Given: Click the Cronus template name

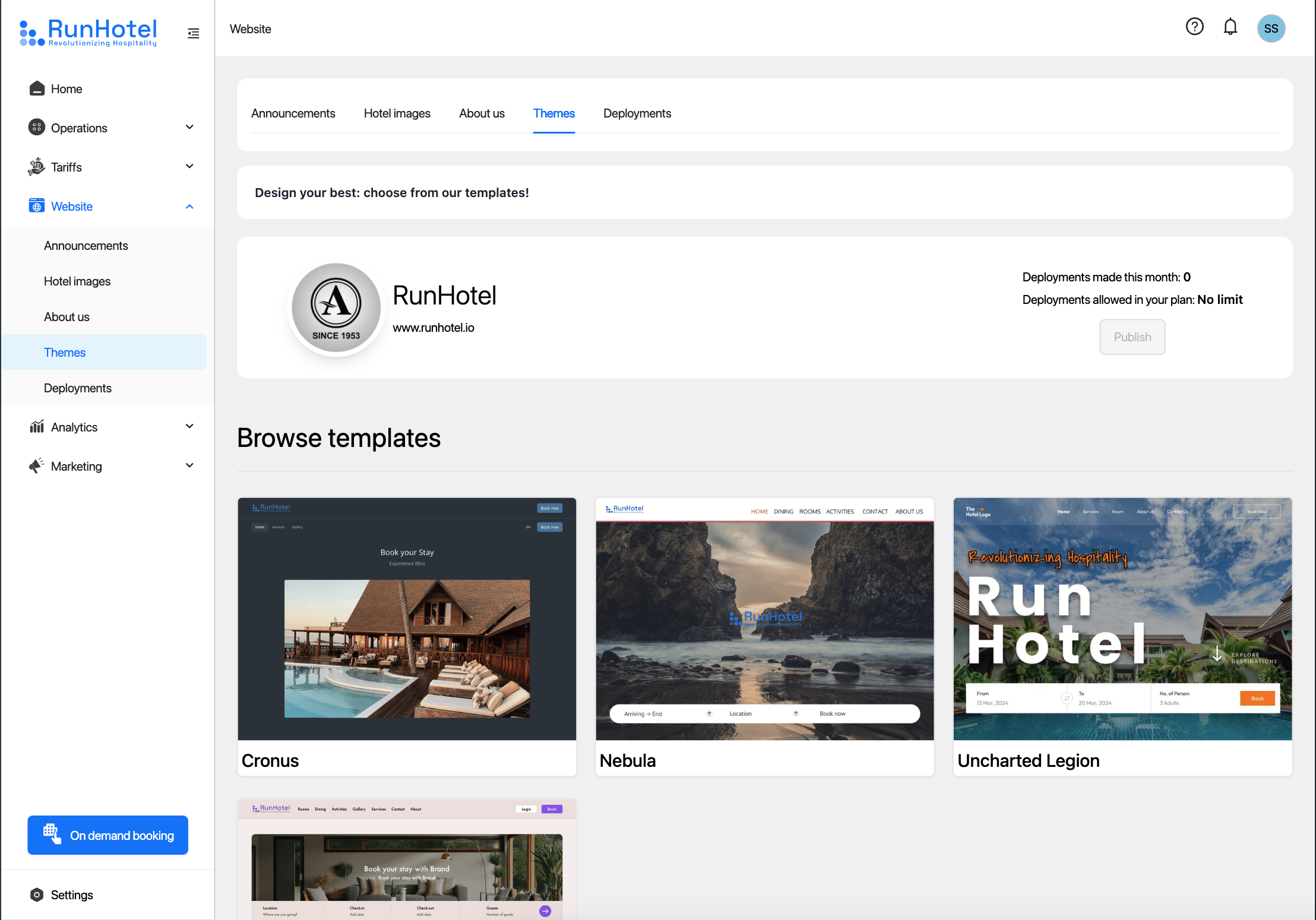Looking at the screenshot, I should click(x=270, y=760).
